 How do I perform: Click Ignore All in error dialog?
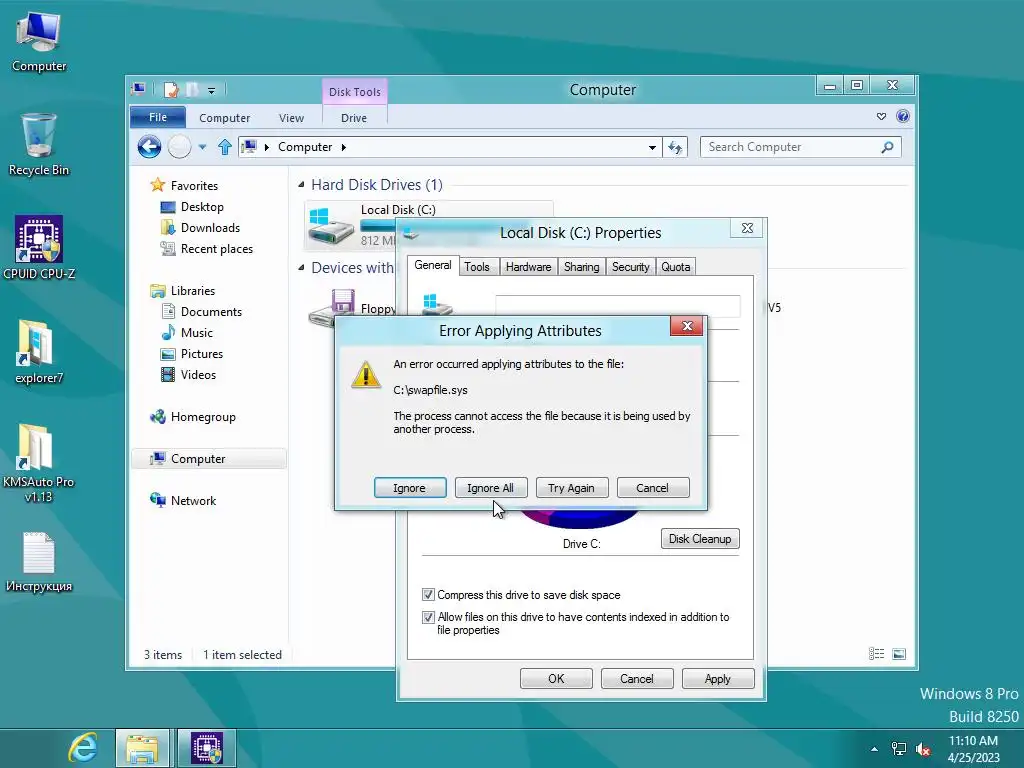[x=490, y=488]
